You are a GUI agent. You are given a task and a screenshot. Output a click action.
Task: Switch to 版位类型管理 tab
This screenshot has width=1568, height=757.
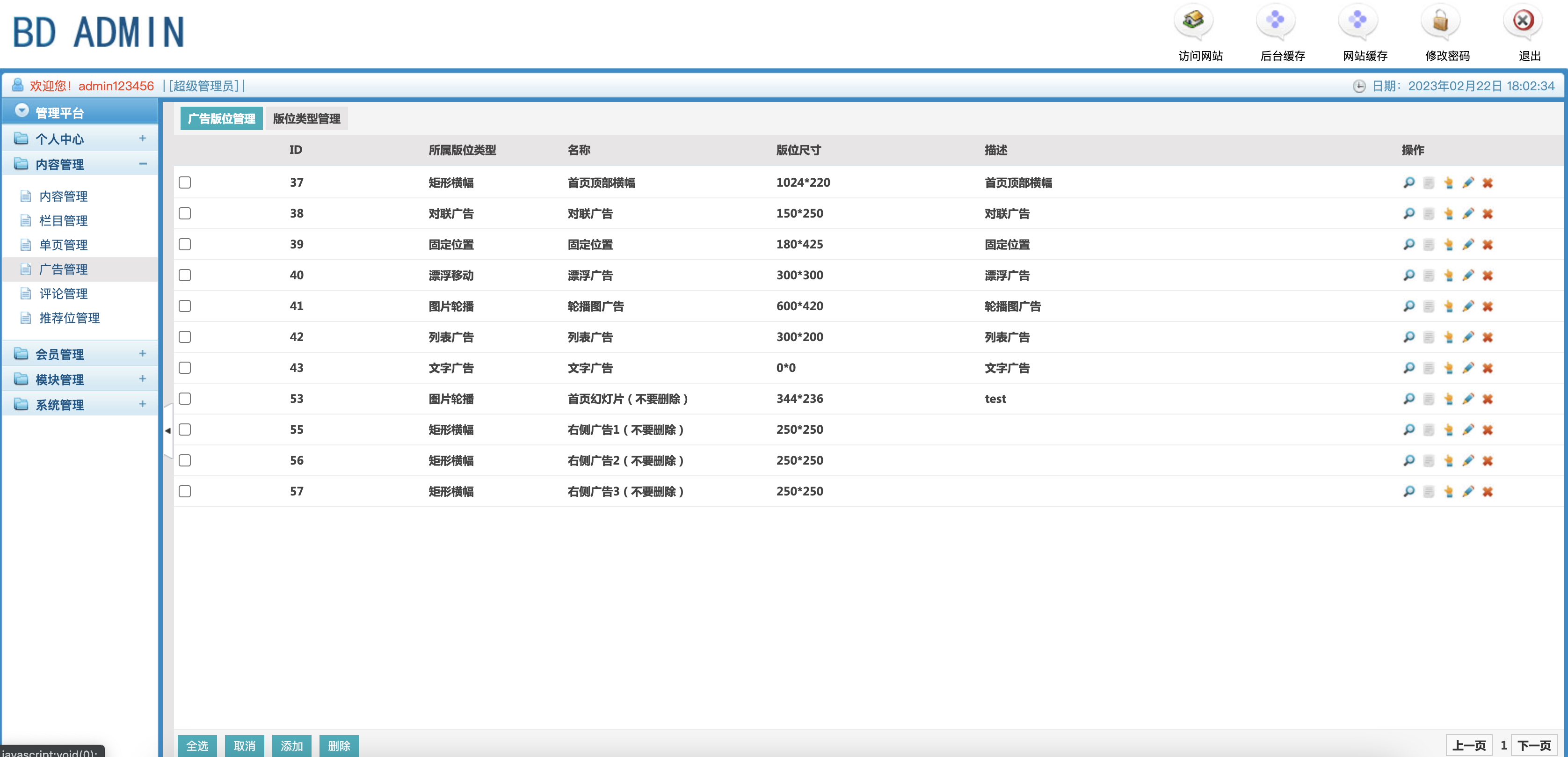307,118
